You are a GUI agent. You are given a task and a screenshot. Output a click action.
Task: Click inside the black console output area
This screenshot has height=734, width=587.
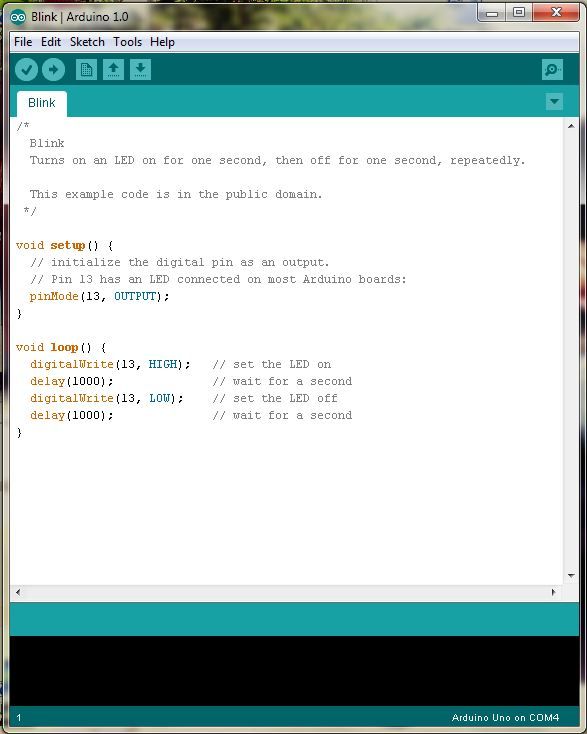click(x=294, y=671)
